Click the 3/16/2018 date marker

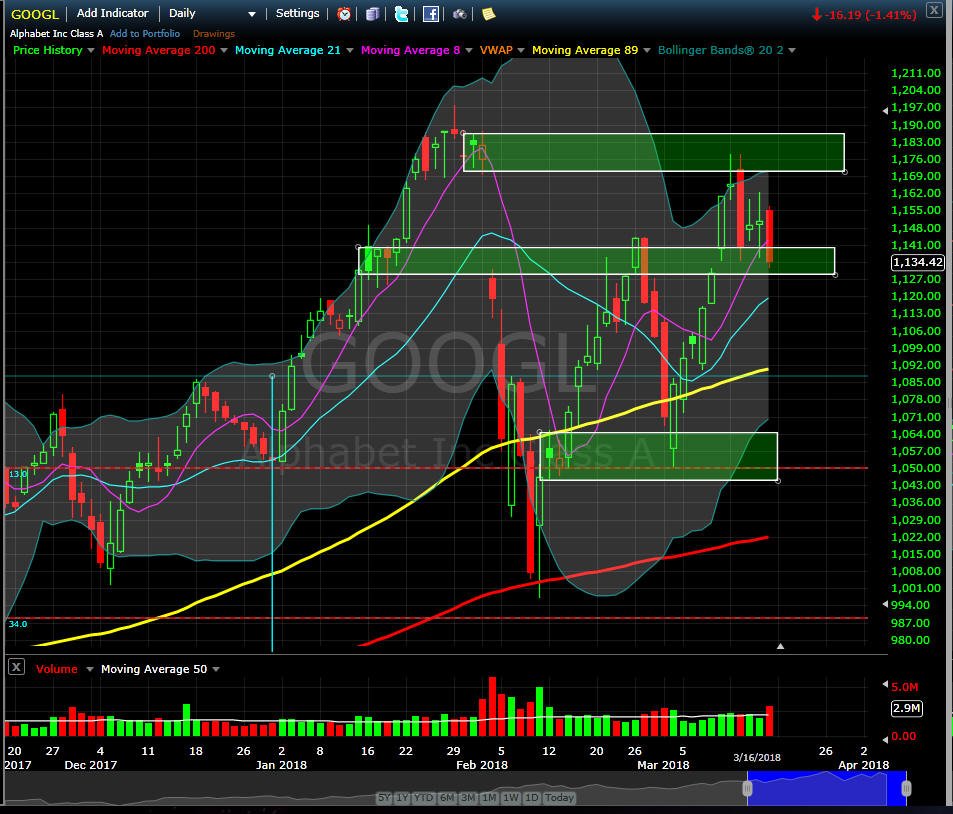pos(757,757)
